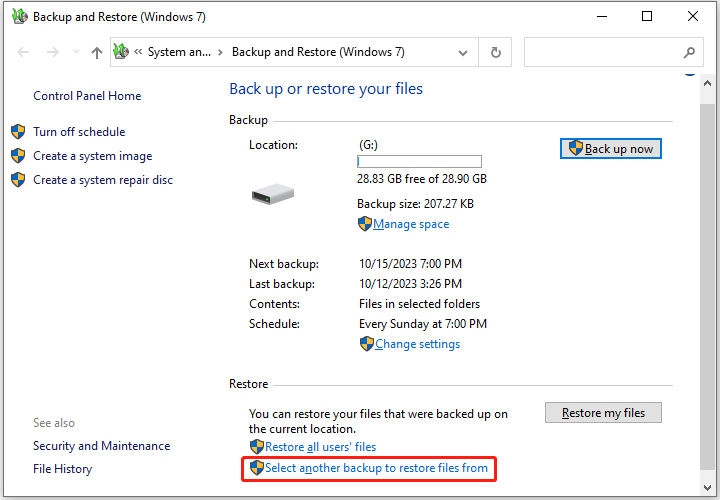The height and width of the screenshot is (500, 720).
Task: Click the search magnifier icon
Action: point(689,52)
